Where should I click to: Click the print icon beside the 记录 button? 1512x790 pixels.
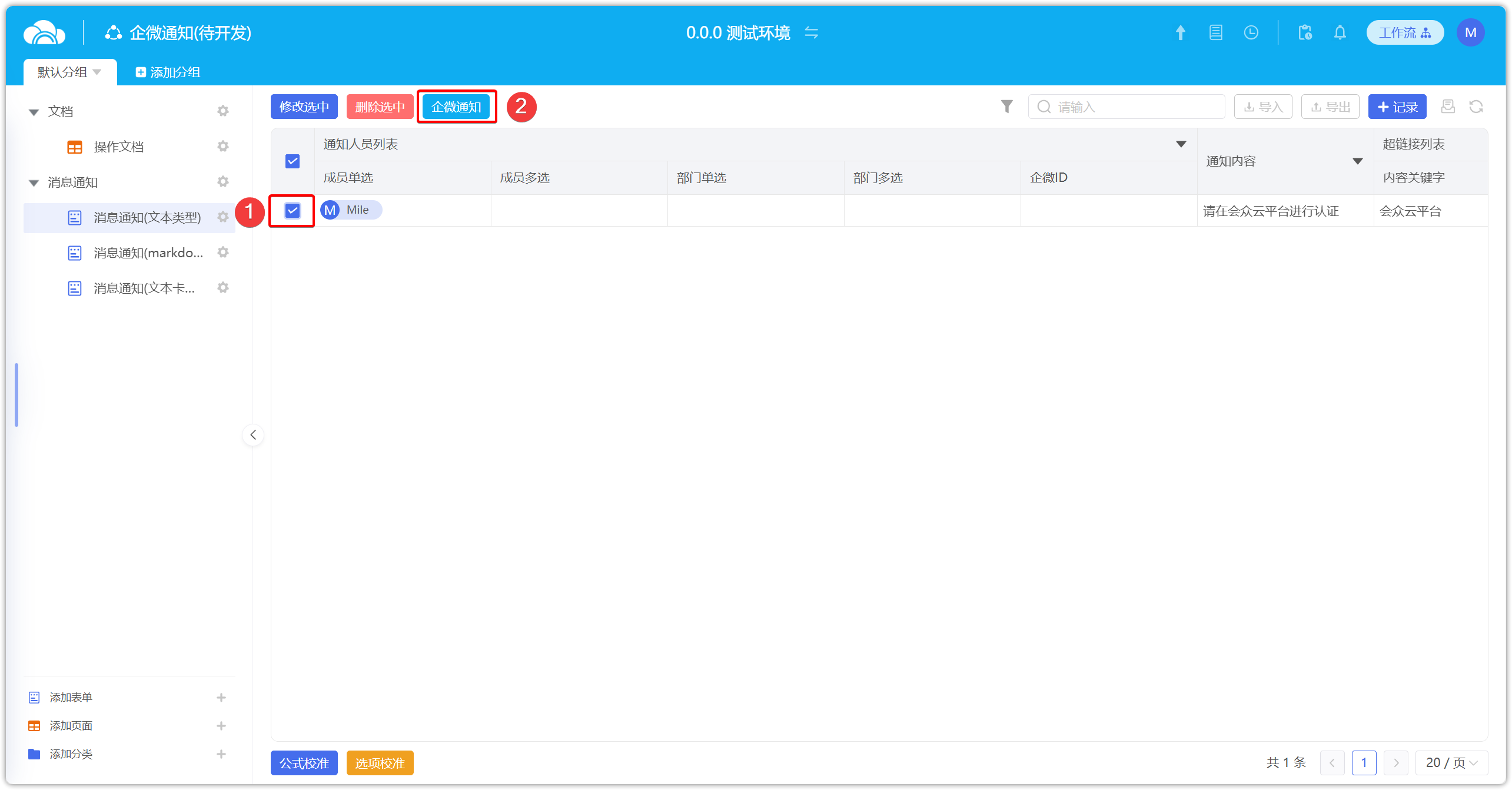pyautogui.click(x=1447, y=107)
